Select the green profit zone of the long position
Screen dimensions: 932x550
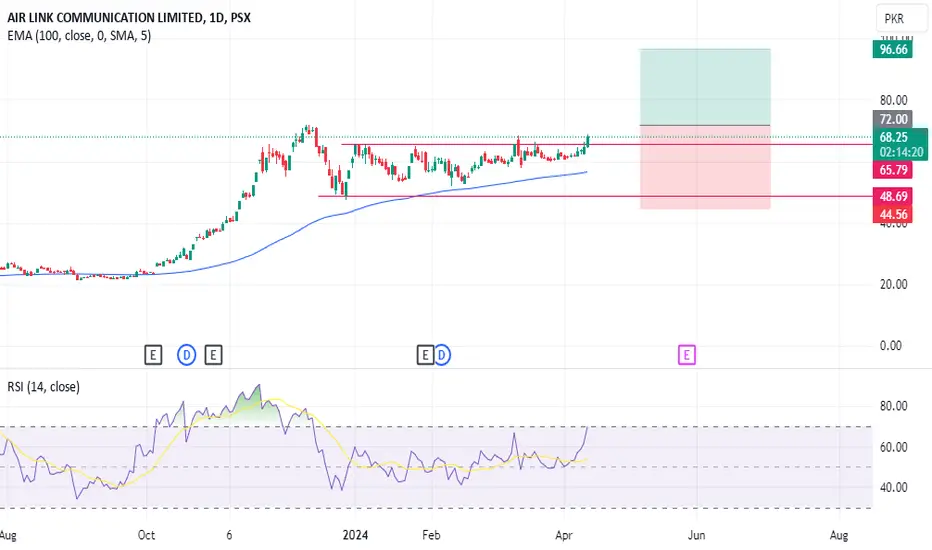pos(705,87)
